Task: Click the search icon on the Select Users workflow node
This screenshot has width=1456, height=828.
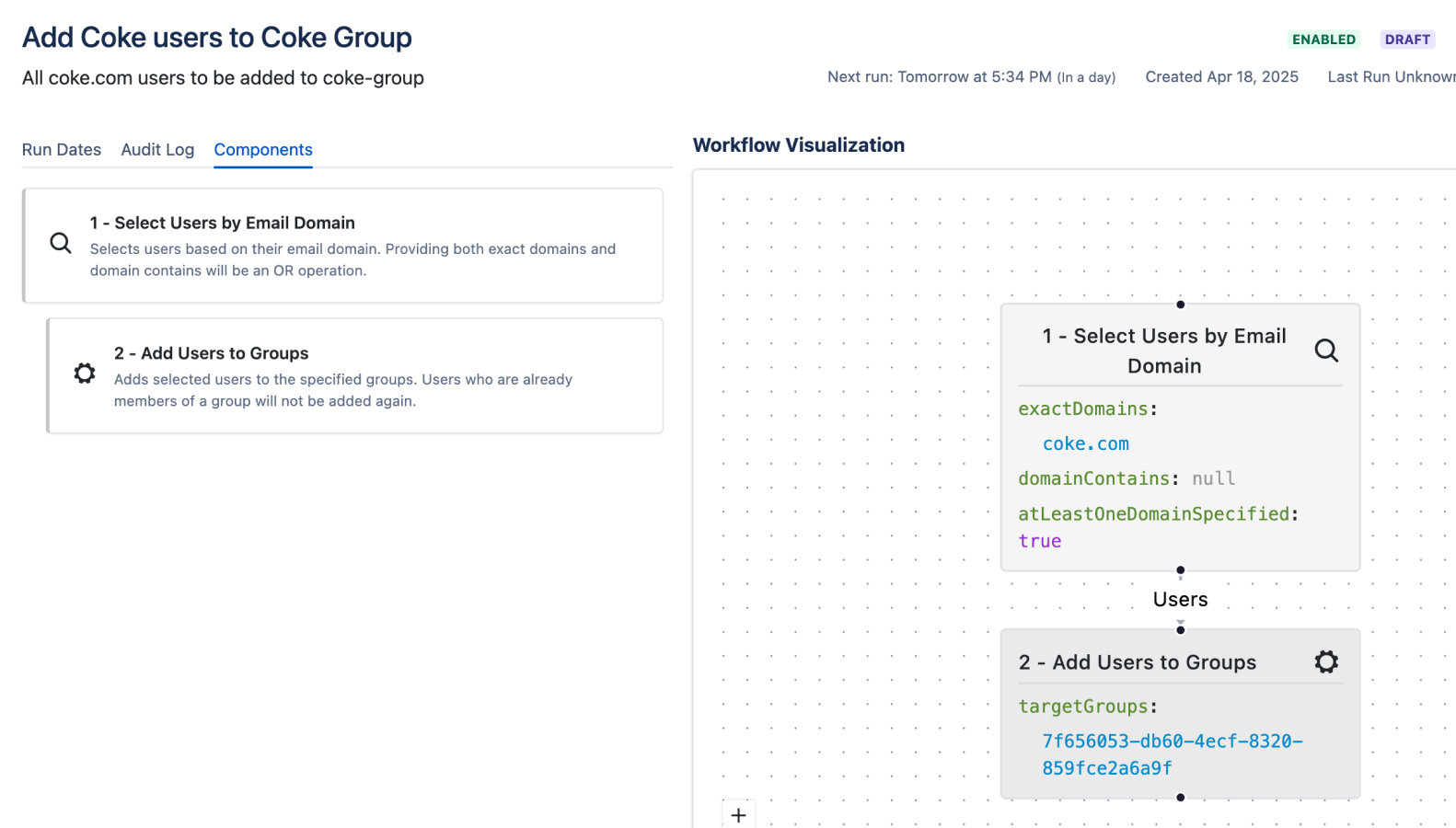Action: [1326, 351]
